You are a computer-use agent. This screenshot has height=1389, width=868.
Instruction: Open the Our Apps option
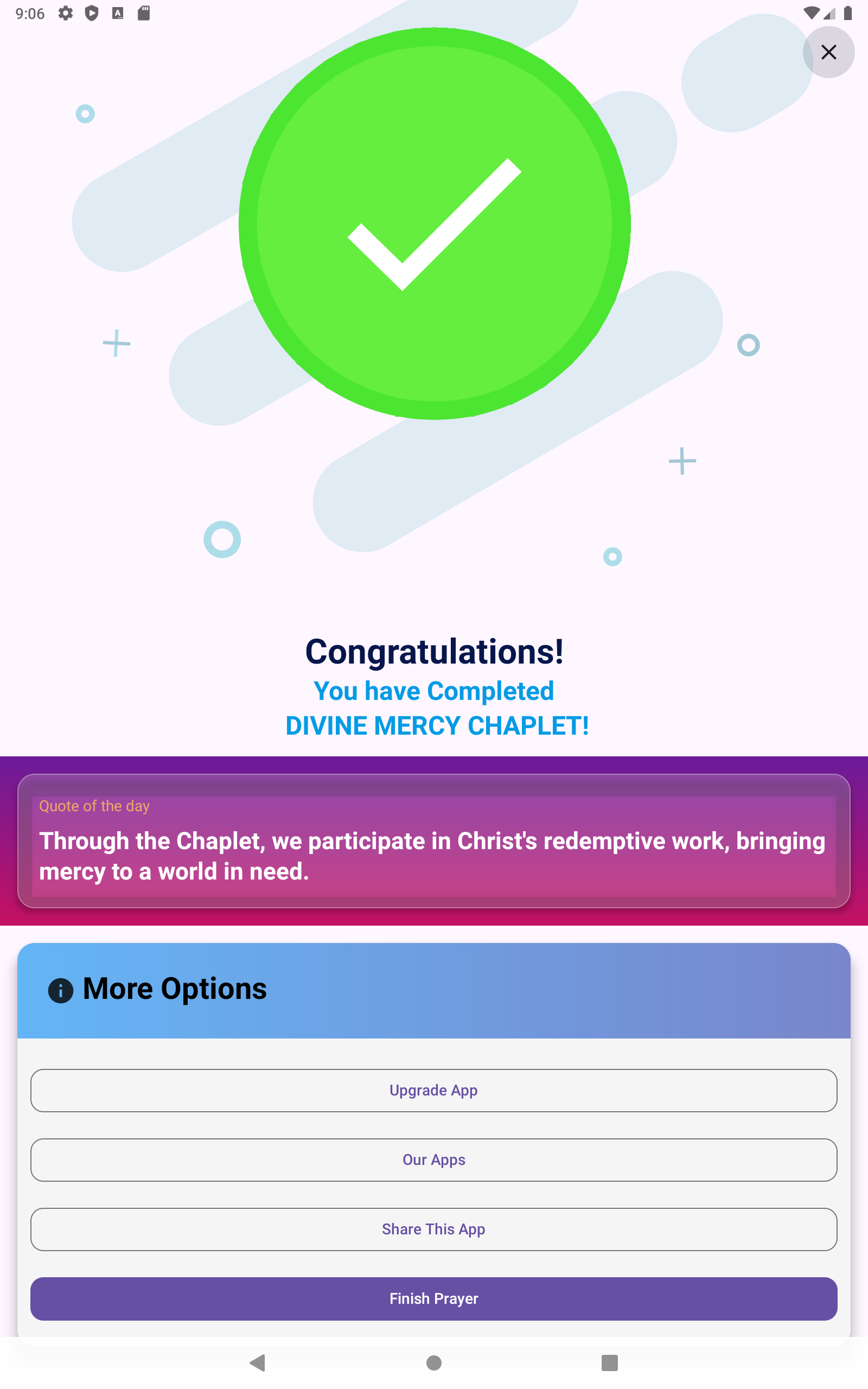point(433,1159)
